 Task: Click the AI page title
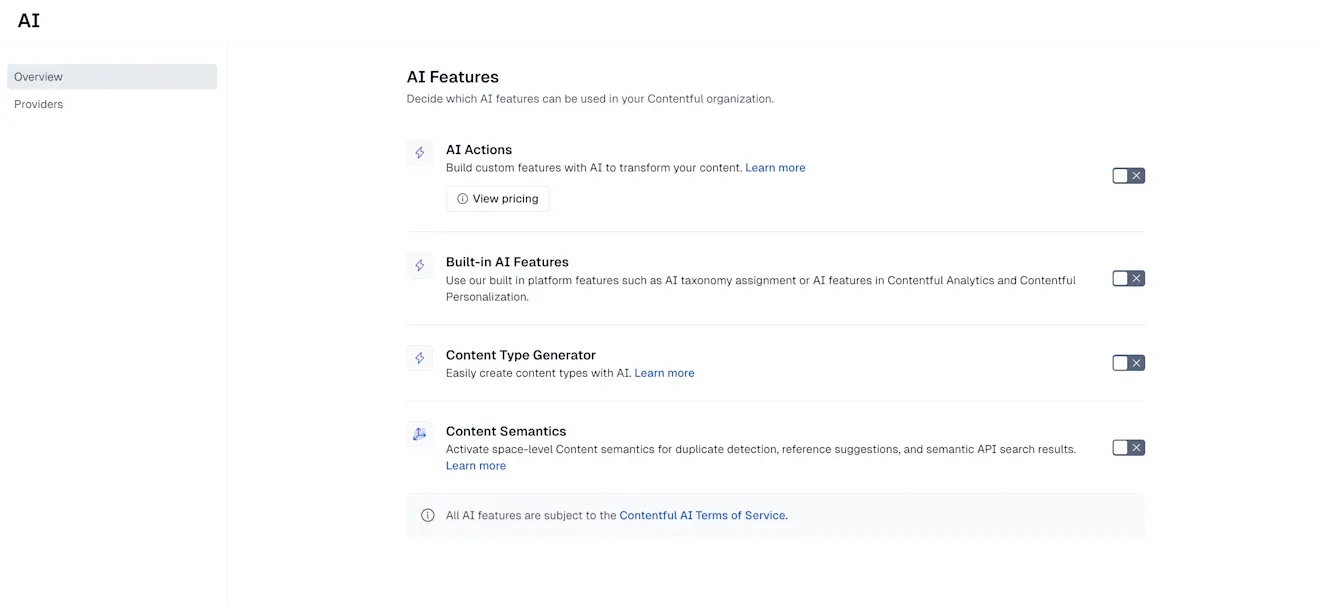click(x=29, y=21)
